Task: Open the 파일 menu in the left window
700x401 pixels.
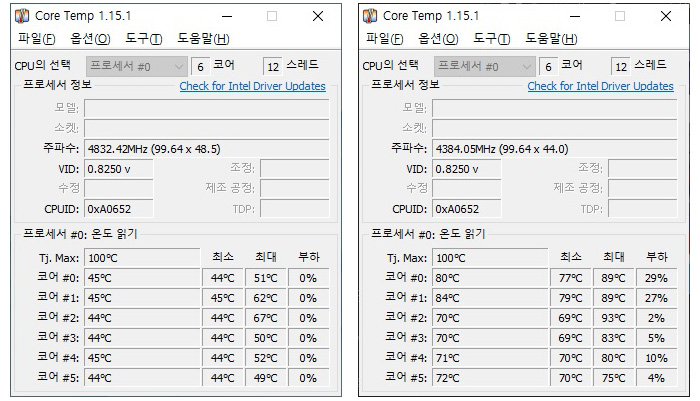Action: (x=37, y=39)
